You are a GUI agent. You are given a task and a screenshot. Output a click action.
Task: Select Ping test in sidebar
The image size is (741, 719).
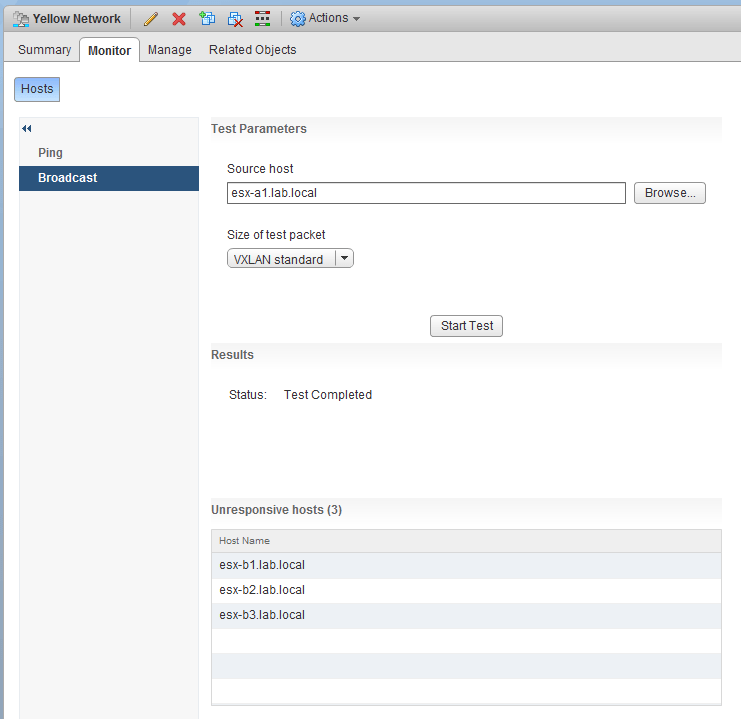(x=50, y=153)
